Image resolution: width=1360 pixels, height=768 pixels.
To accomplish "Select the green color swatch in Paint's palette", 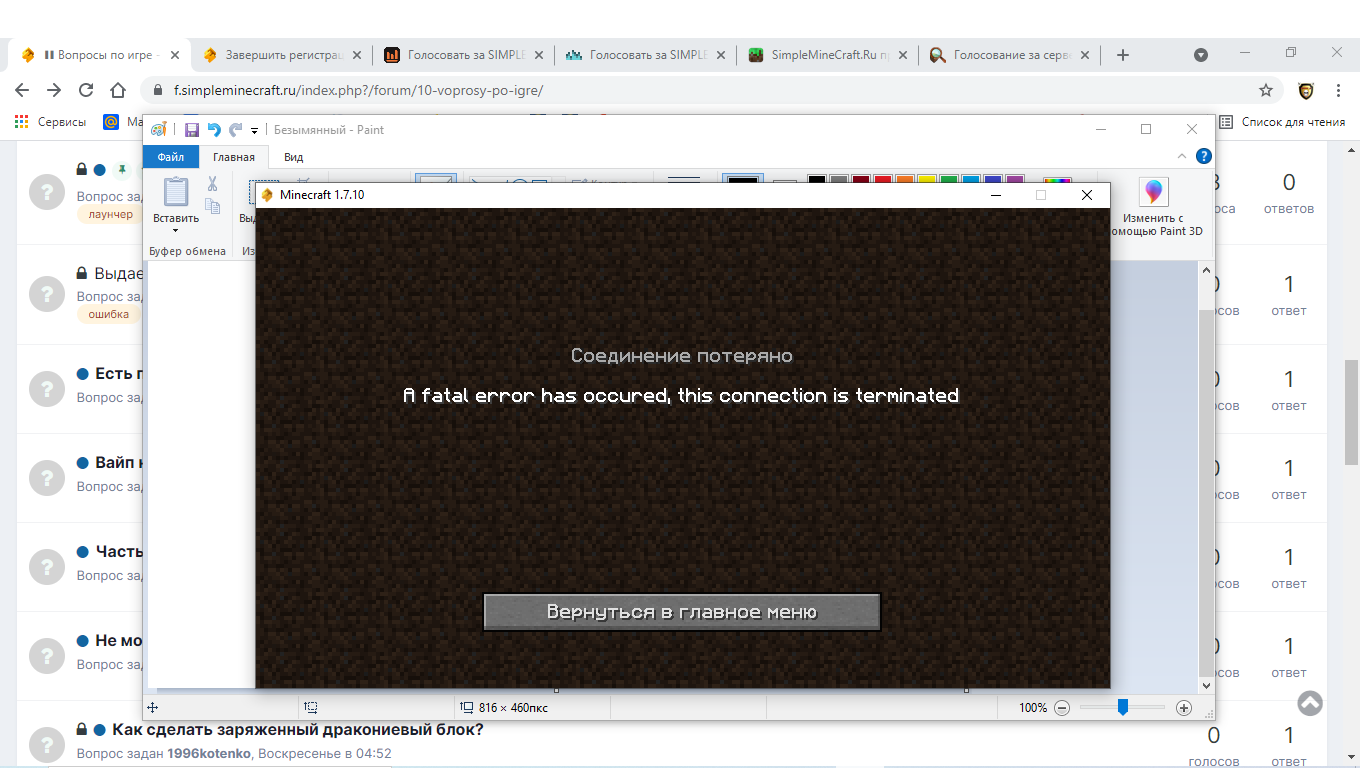I will pyautogui.click(x=949, y=180).
